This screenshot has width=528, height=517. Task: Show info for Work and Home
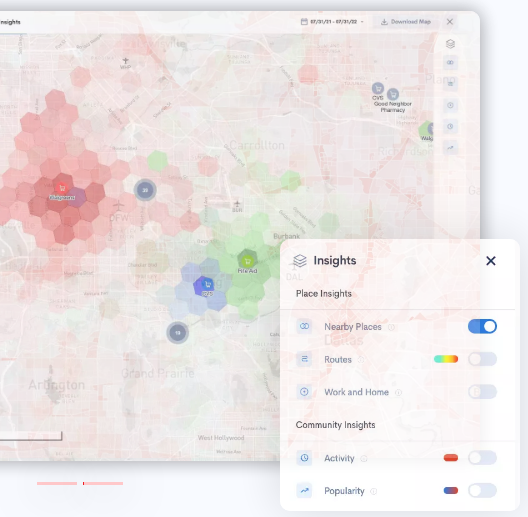[x=398, y=392]
